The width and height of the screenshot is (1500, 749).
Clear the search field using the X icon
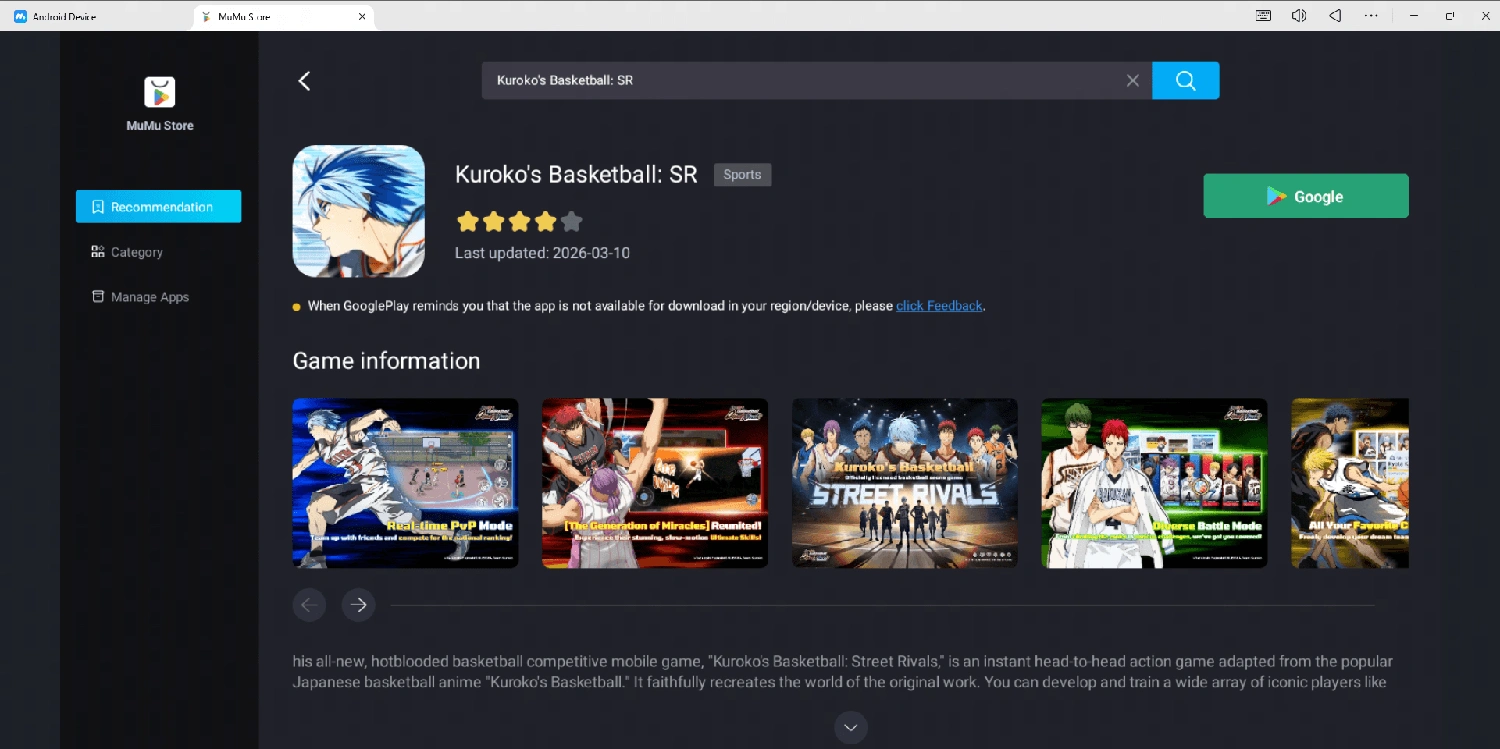tap(1132, 80)
